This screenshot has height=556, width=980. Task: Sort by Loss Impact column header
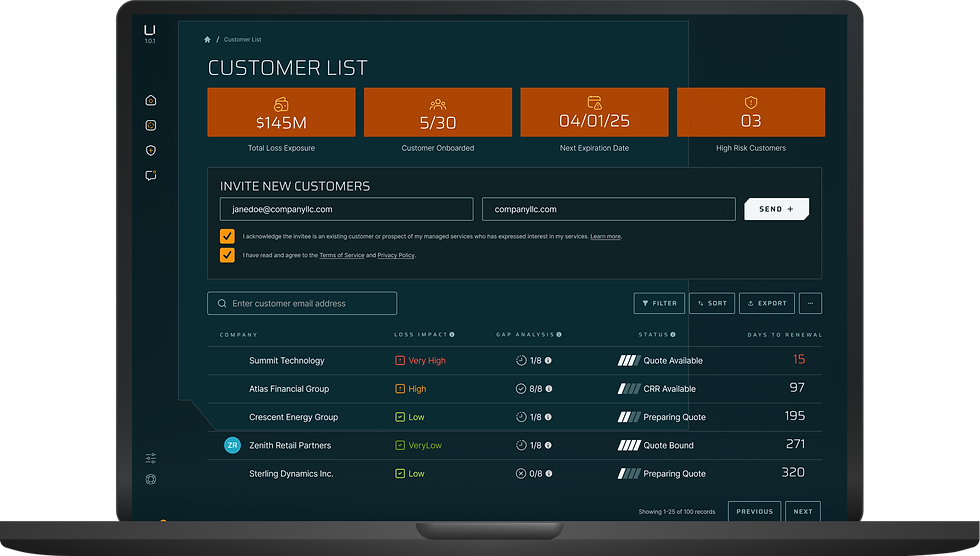pos(421,335)
